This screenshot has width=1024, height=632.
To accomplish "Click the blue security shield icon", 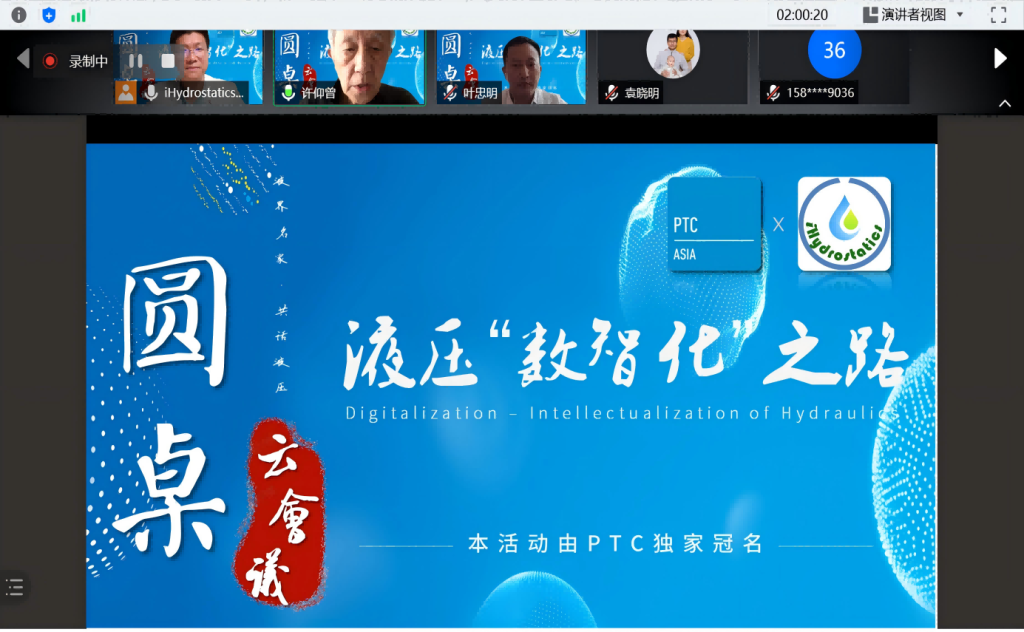I will coord(49,15).
